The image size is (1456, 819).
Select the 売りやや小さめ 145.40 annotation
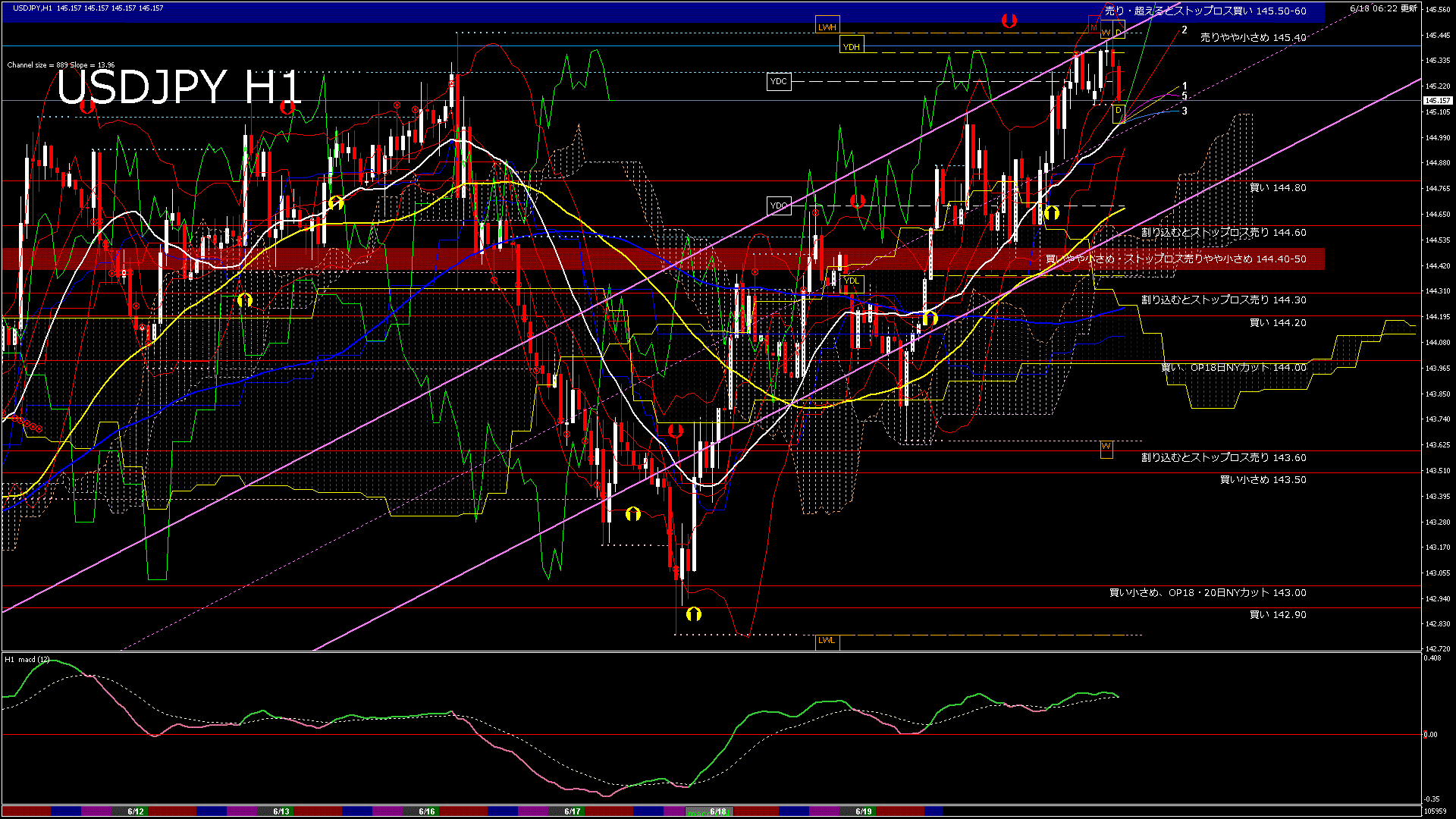pos(1253,37)
